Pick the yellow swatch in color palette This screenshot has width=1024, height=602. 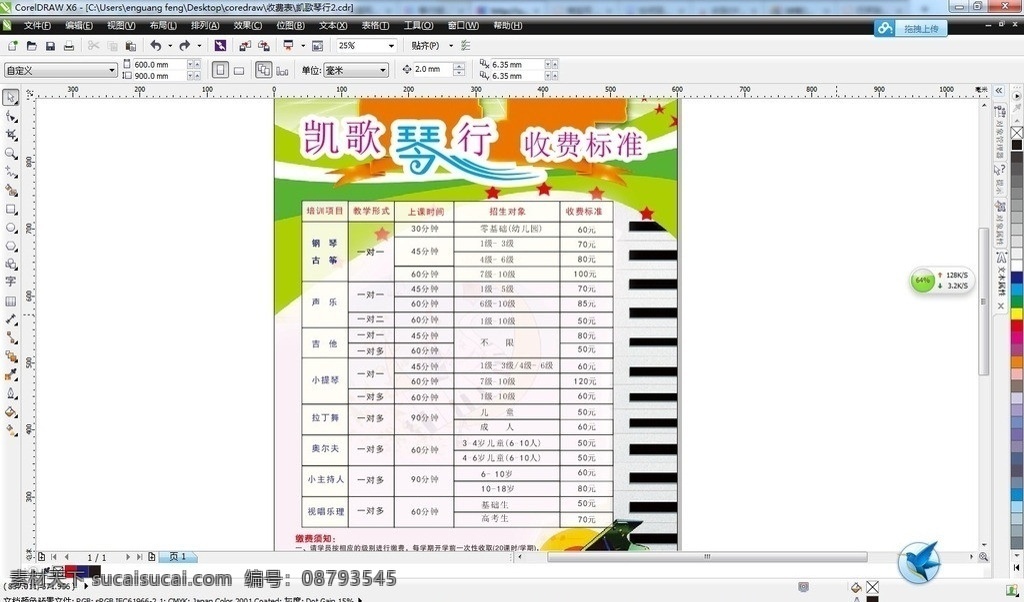[1017, 313]
